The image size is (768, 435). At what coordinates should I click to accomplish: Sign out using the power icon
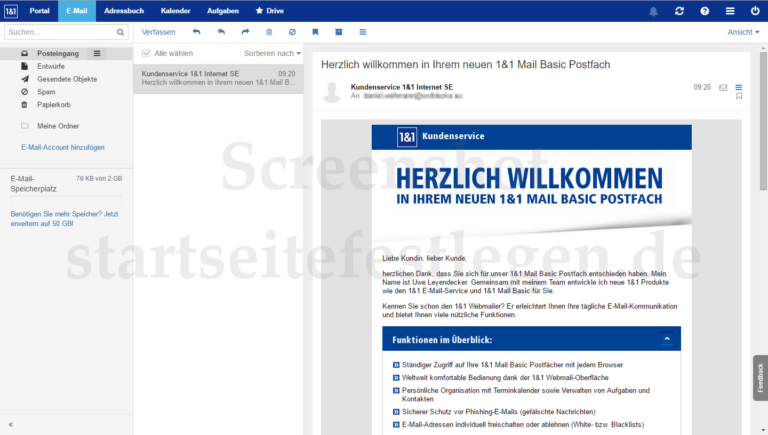pos(755,11)
